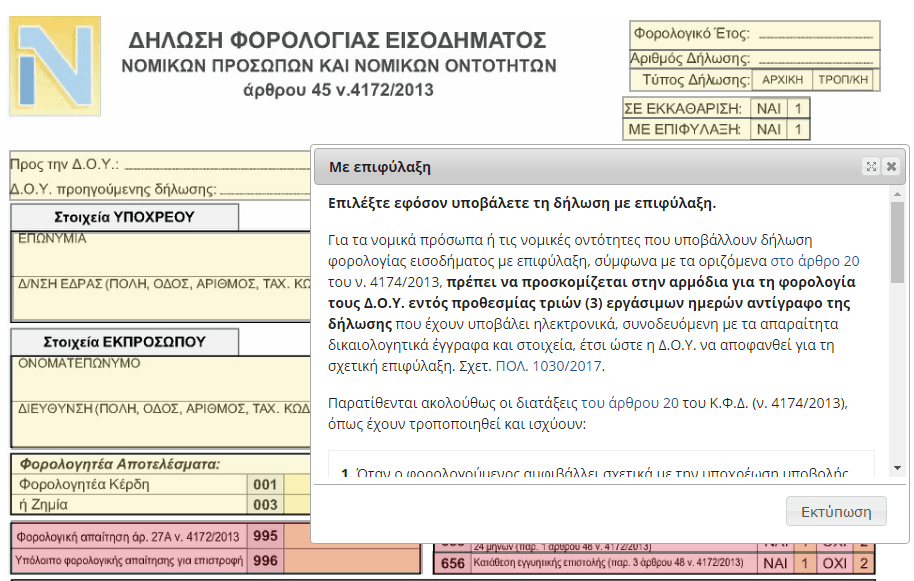914x581 pixels.
Task: Close the Με επιφύλαξη dialog
Action: pyautogui.click(x=891, y=167)
